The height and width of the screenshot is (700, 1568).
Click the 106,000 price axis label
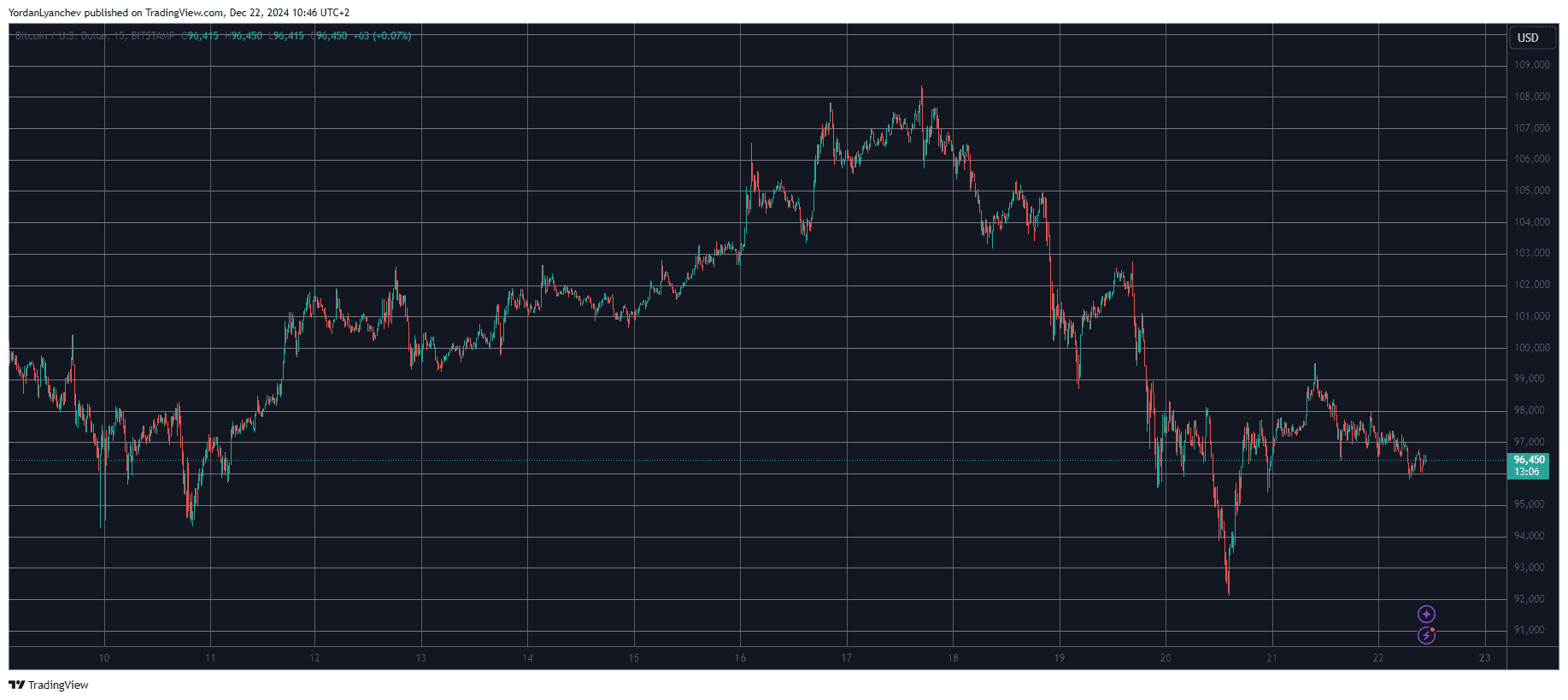[1532, 159]
